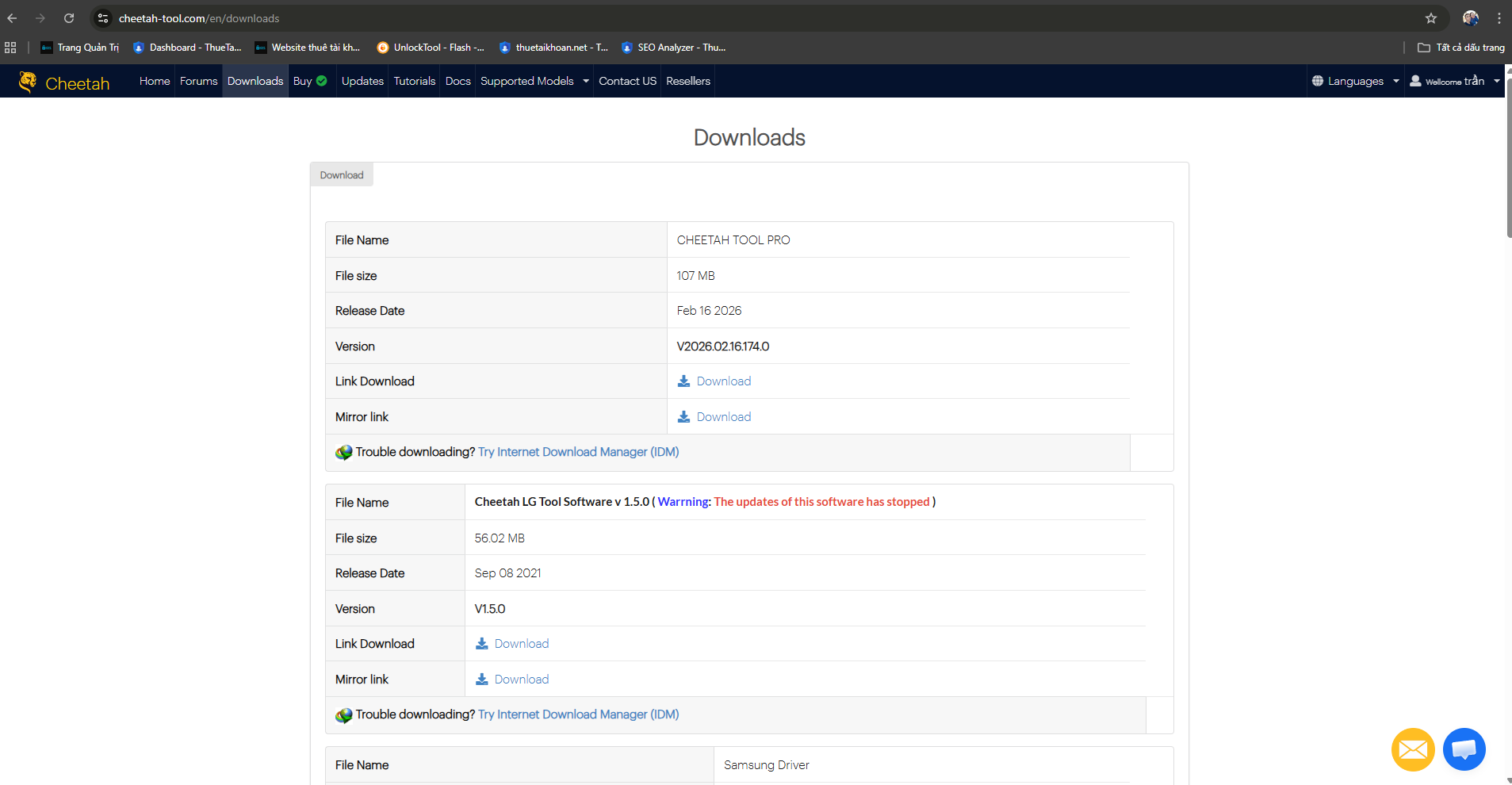Open the orange email contact button
Viewport: 1512px width, 785px height.
click(1413, 749)
